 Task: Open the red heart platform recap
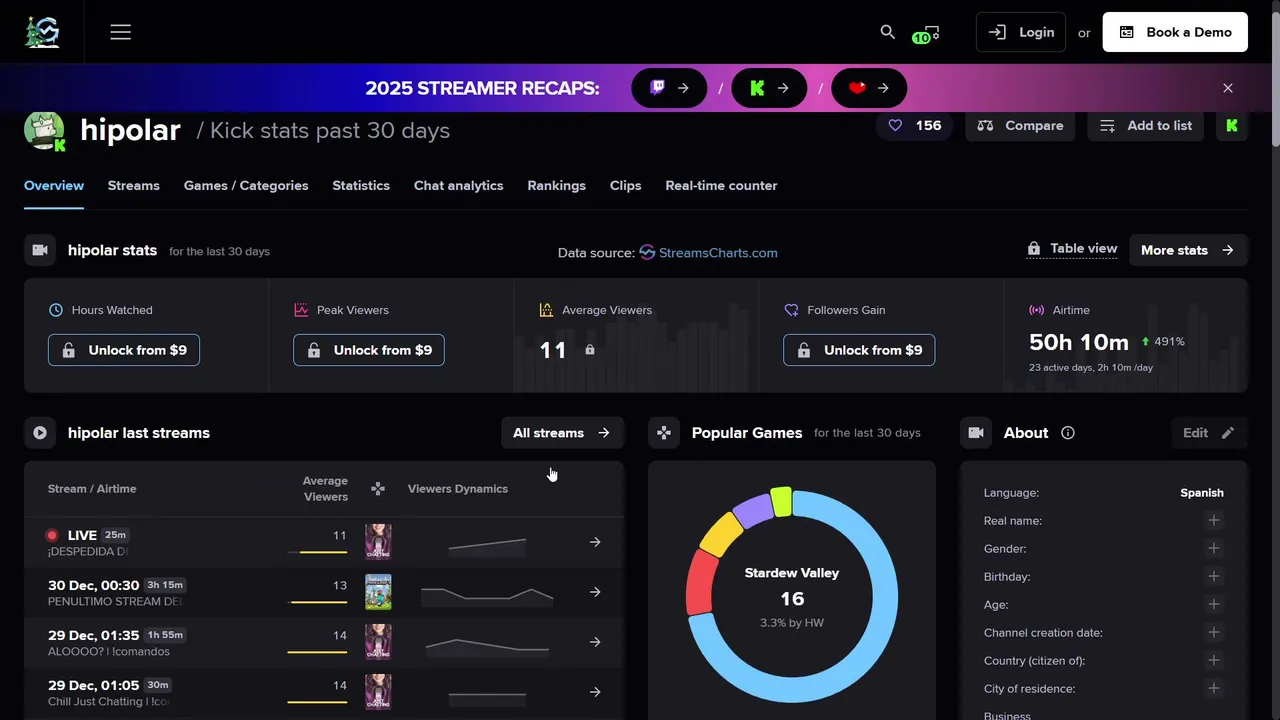coord(869,88)
